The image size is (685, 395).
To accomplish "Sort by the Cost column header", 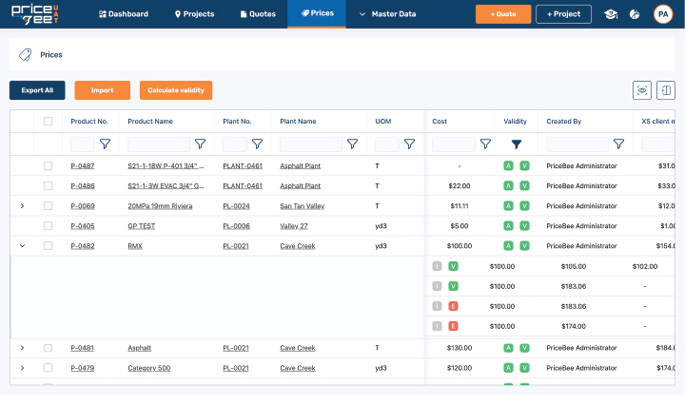I will pyautogui.click(x=439, y=121).
